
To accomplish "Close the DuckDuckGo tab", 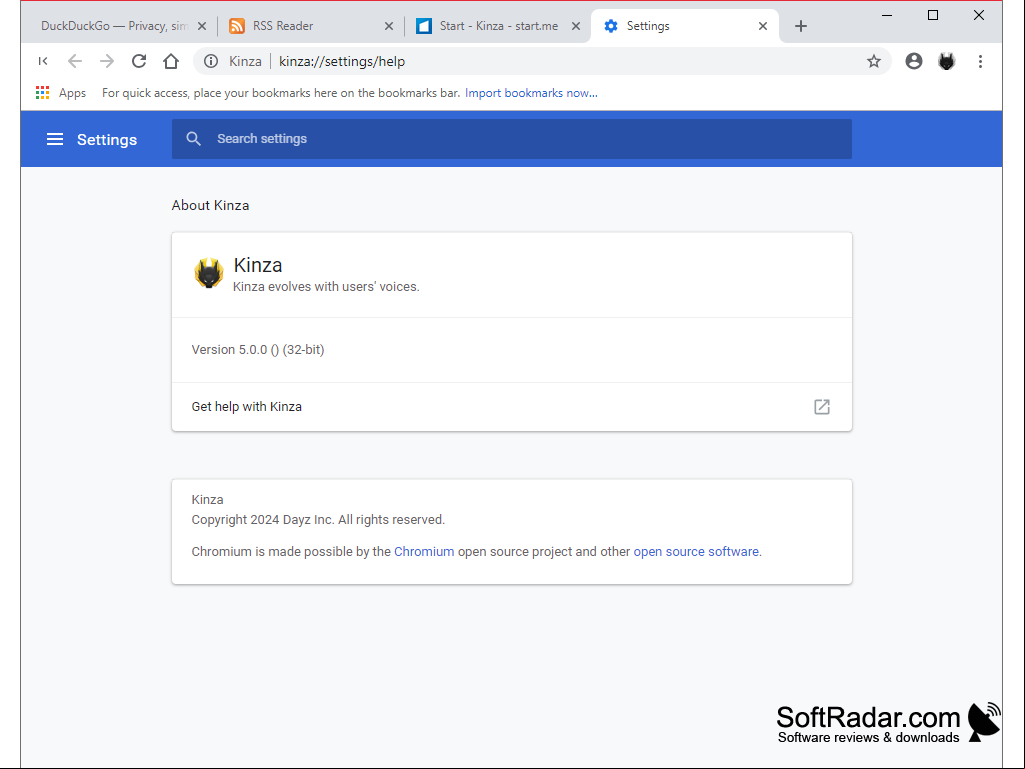I will [202, 26].
